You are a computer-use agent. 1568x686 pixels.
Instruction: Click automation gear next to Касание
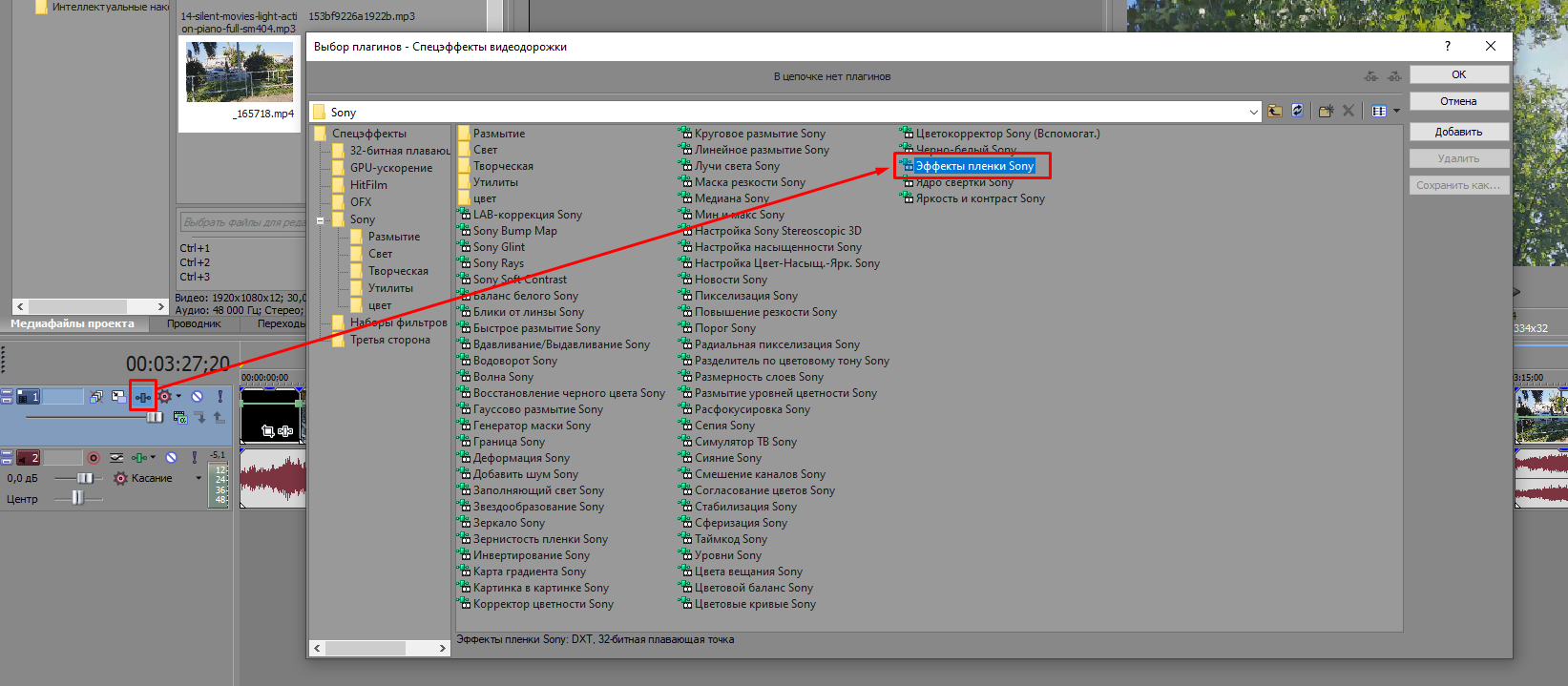[120, 478]
